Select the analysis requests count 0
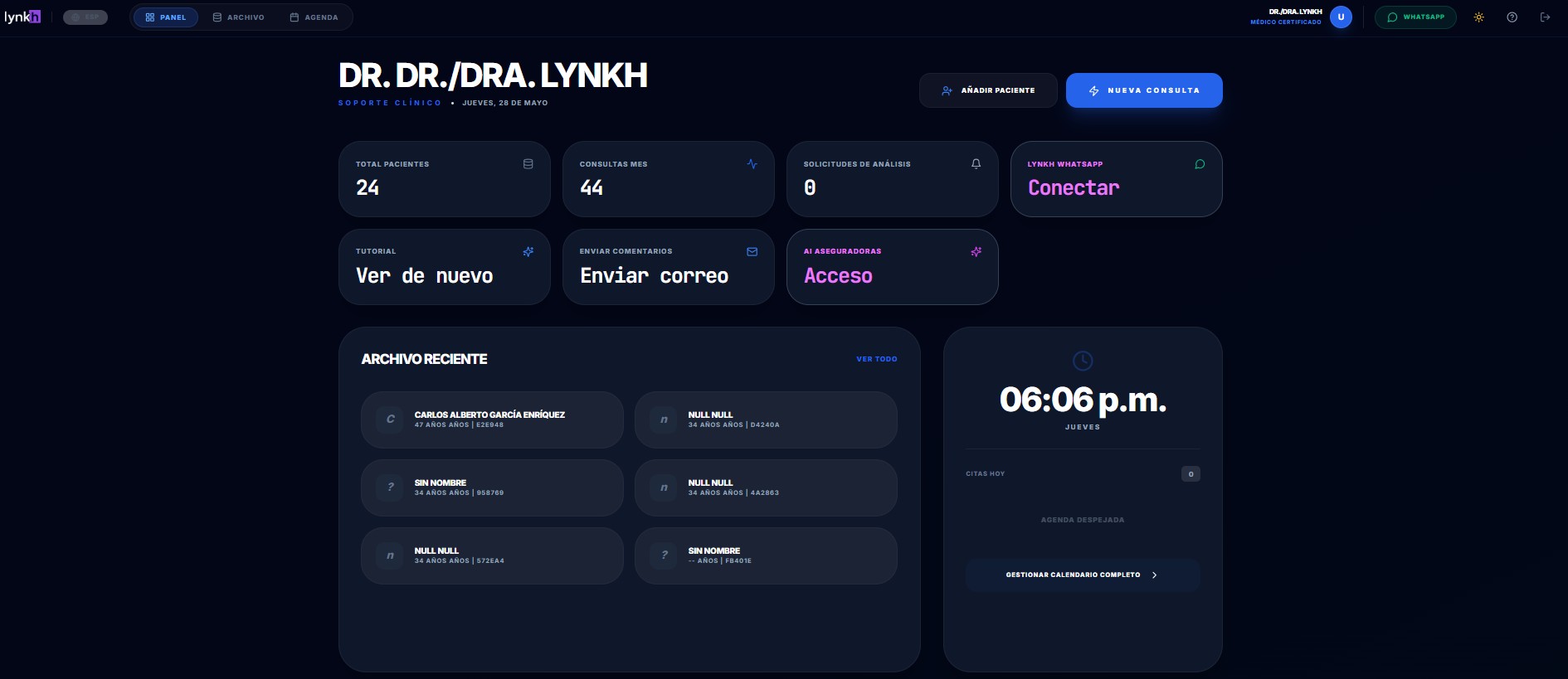This screenshot has width=1568, height=679. coord(810,188)
